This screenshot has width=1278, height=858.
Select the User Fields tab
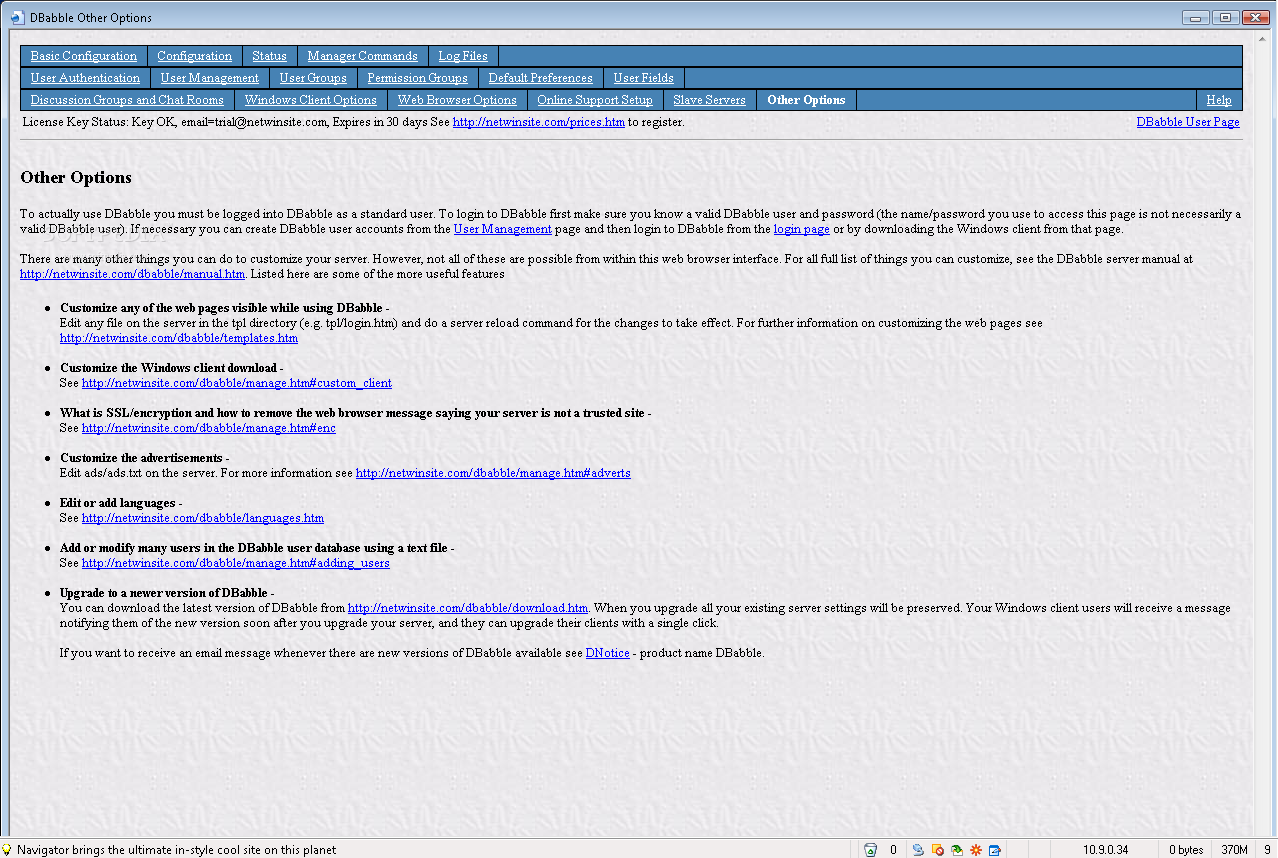click(643, 78)
